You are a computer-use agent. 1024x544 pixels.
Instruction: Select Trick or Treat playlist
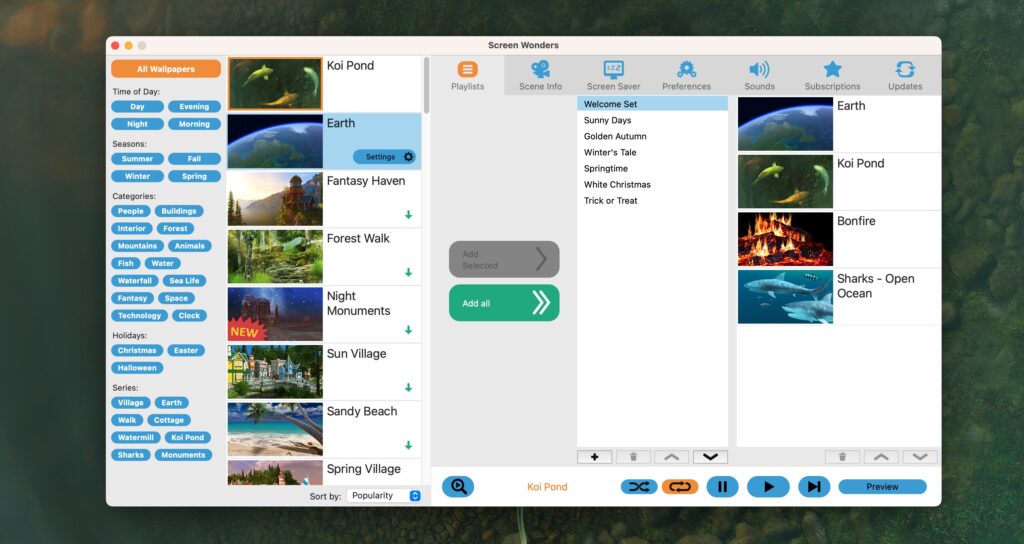[652, 200]
